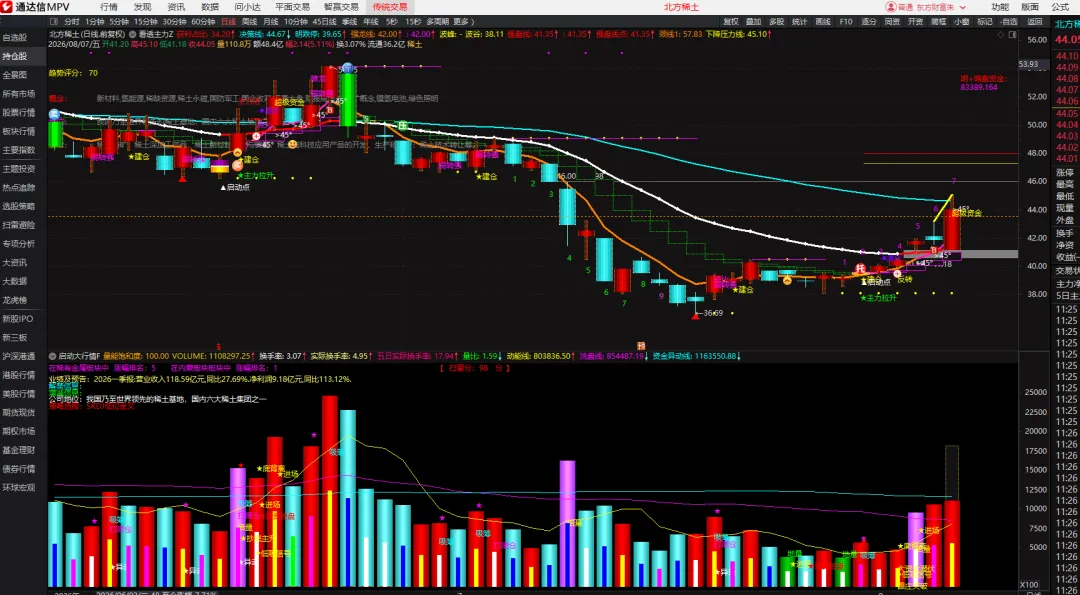Expand the 更多 period options
This screenshot has width=1080, height=595.
click(464, 21)
